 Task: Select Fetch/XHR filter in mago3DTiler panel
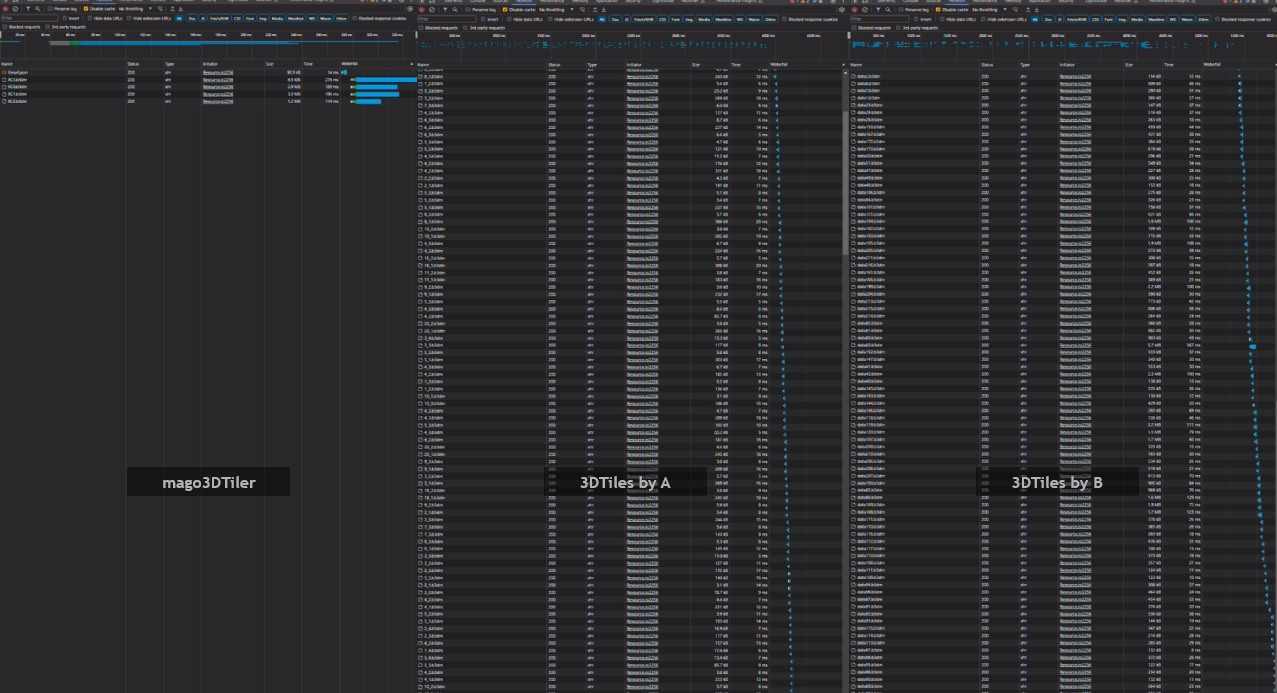tap(219, 19)
